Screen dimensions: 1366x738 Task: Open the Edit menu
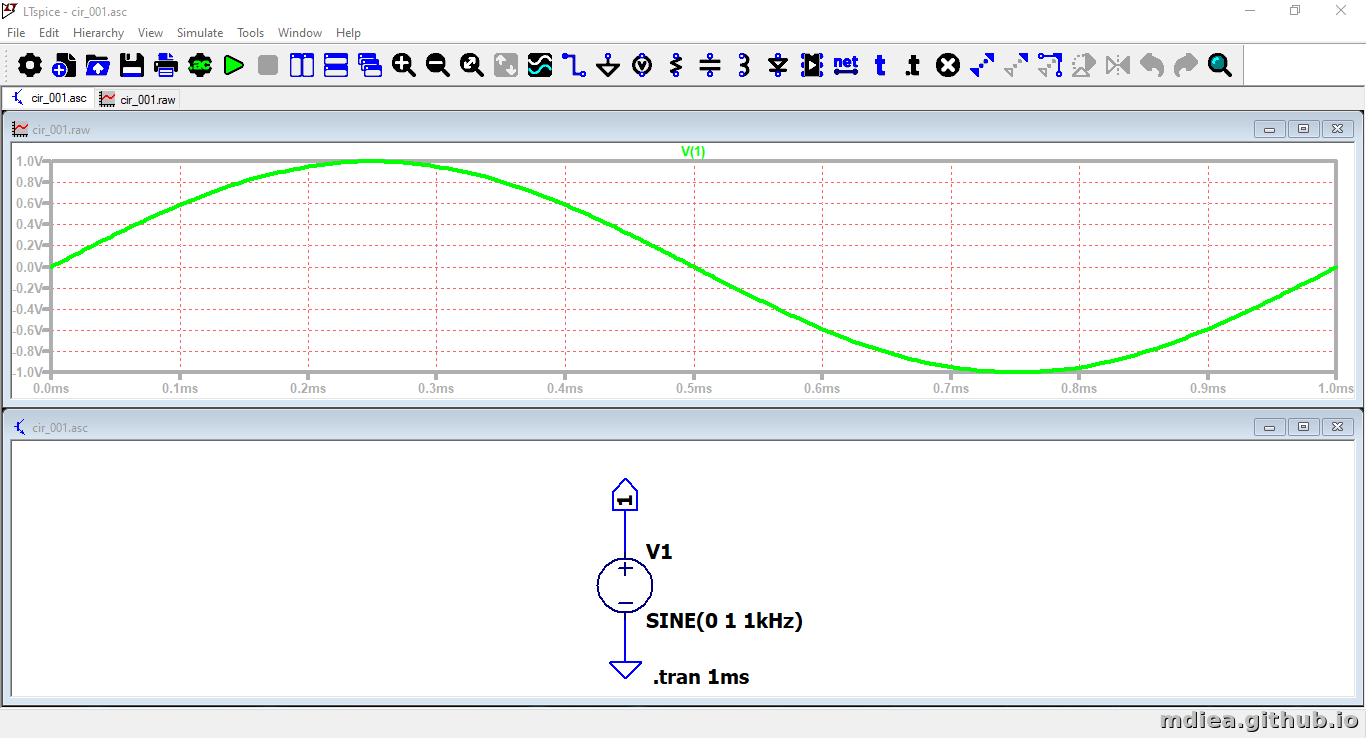[x=49, y=33]
